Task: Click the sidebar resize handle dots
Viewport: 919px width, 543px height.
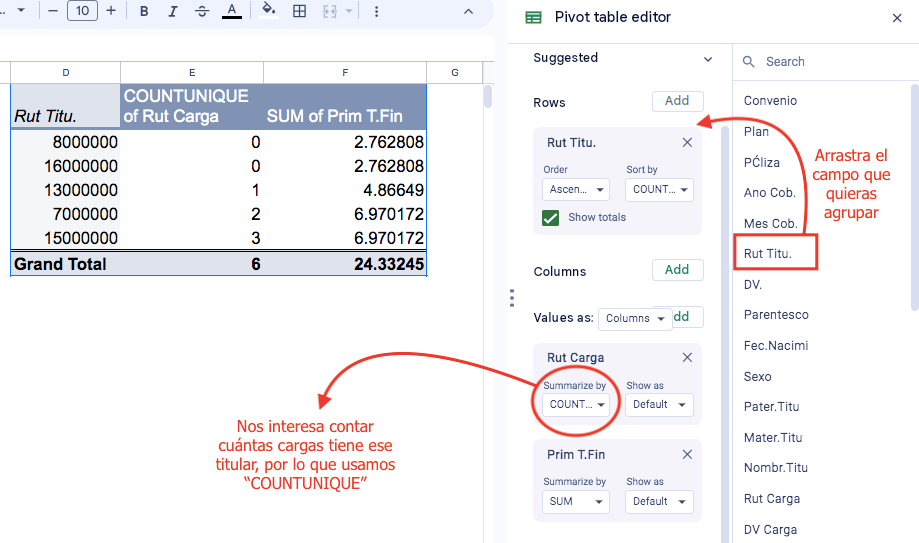Action: pyautogui.click(x=512, y=298)
